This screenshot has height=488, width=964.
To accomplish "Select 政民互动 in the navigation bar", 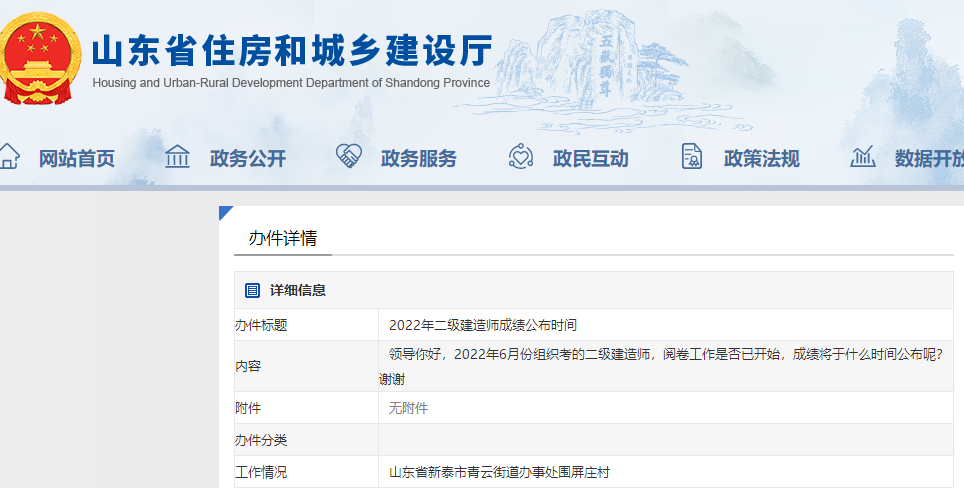I will [x=590, y=158].
